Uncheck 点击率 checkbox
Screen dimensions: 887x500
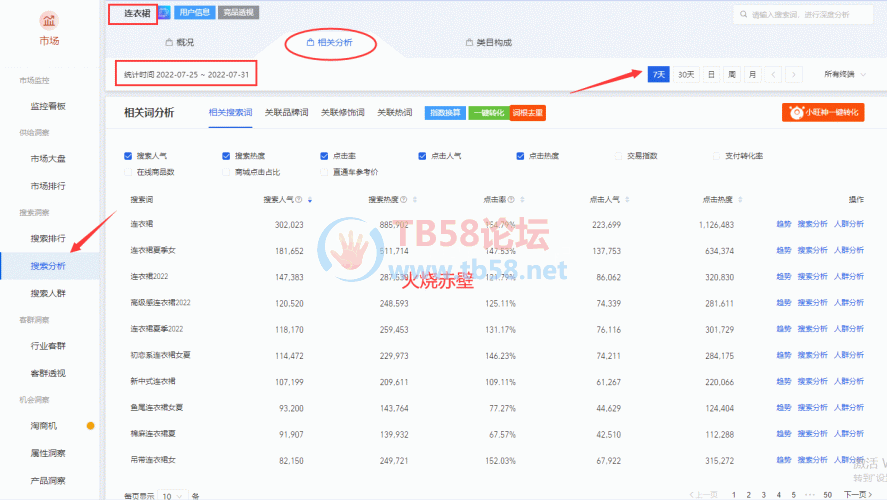pyautogui.click(x=324, y=156)
